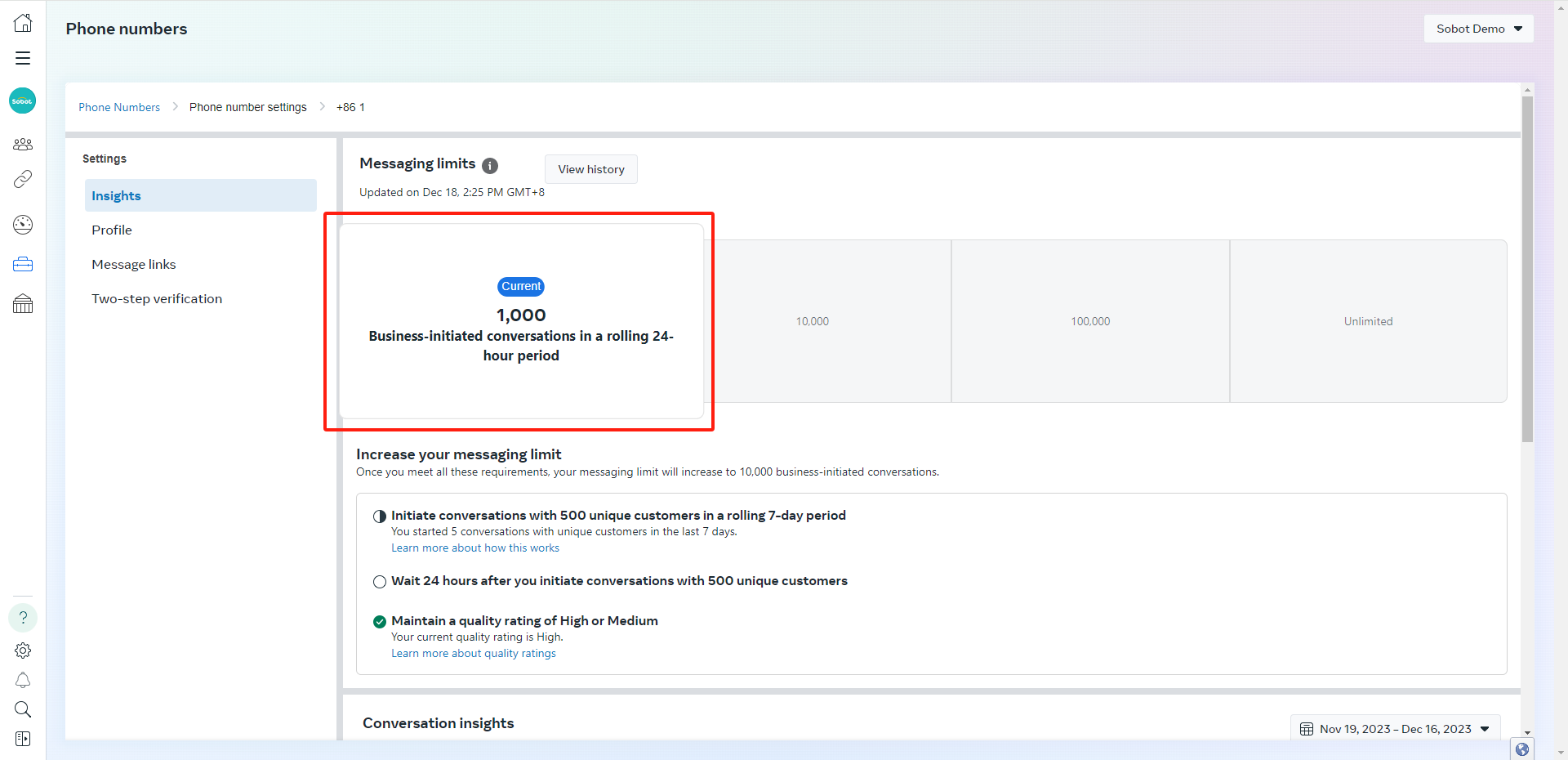Click the View history button
This screenshot has height=760, width=1568.
[591, 169]
